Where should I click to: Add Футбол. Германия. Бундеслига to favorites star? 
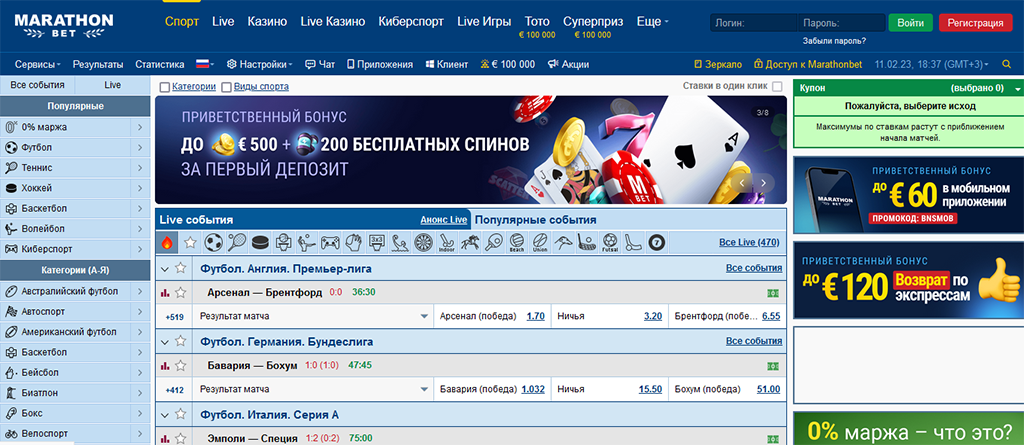coord(181,341)
